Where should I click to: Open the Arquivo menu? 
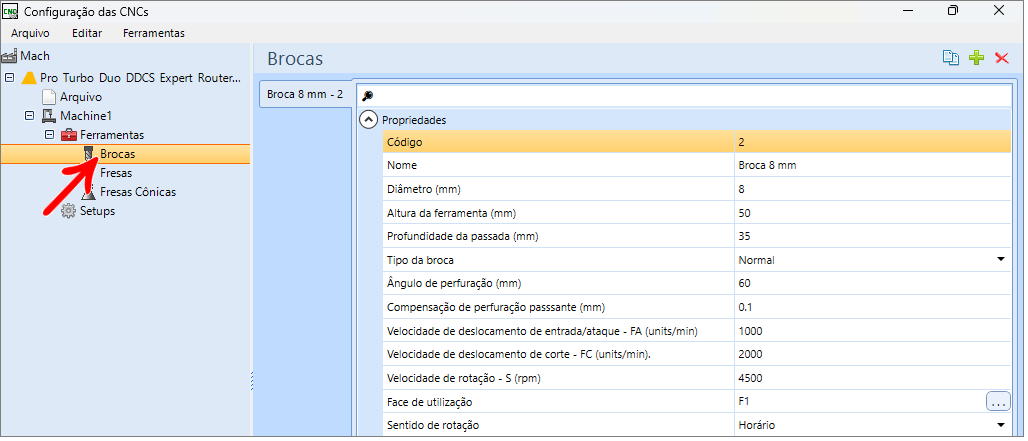point(30,33)
